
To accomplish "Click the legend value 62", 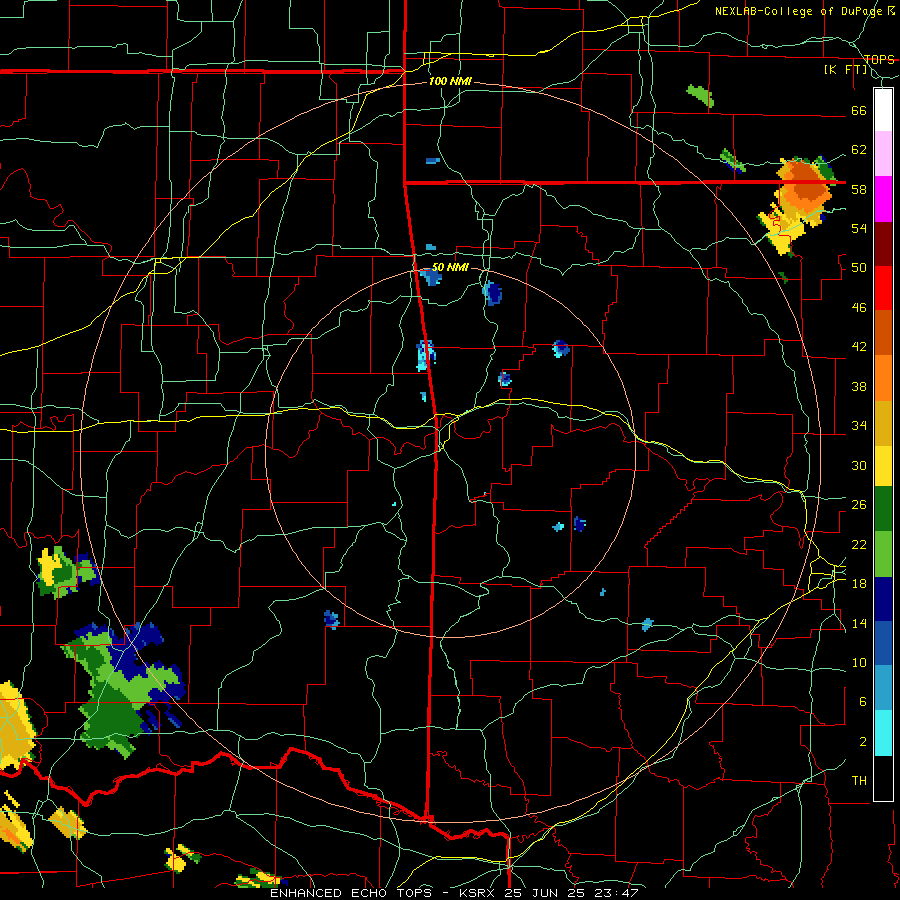I will tap(859, 150).
